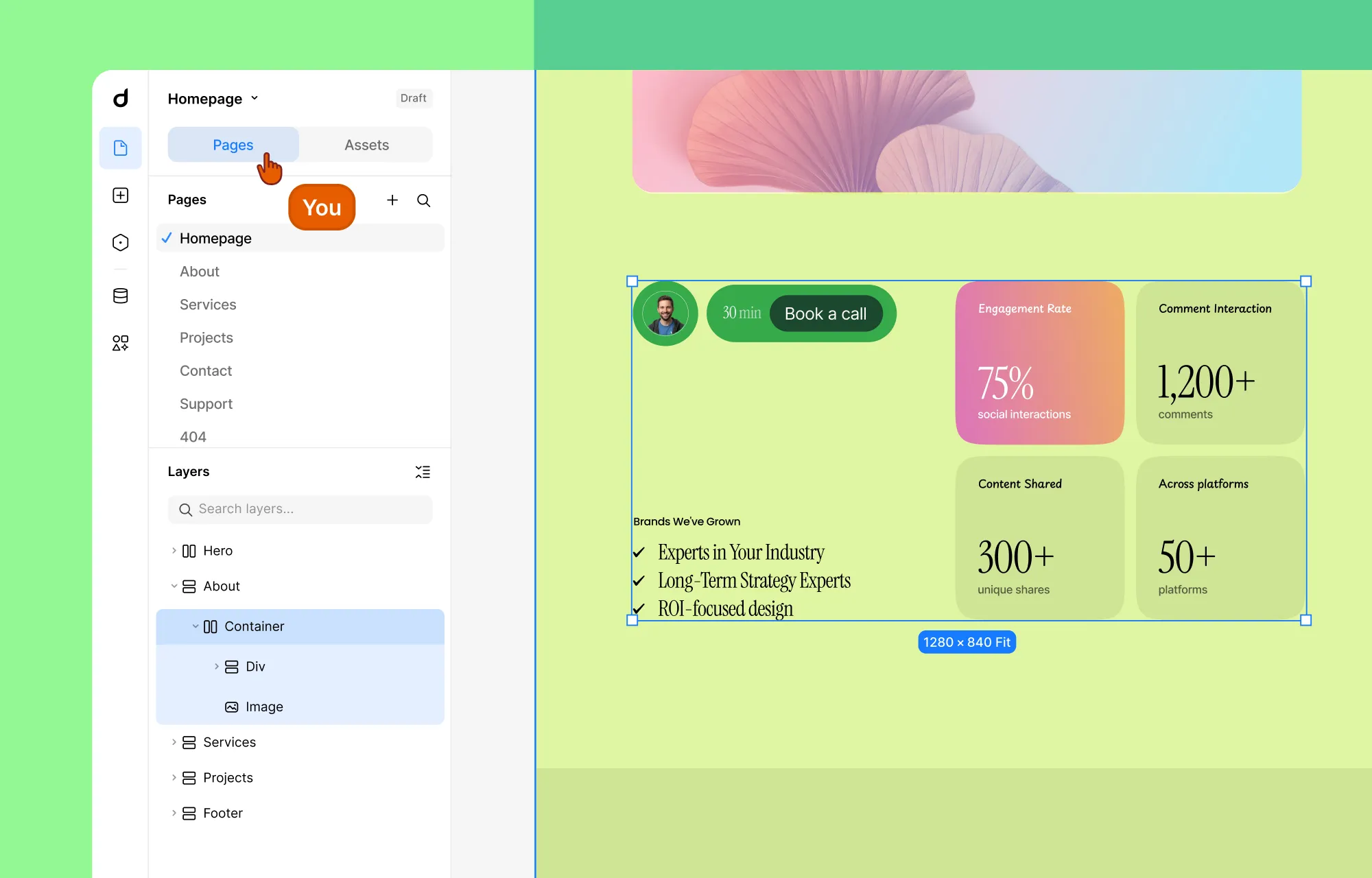The image size is (1372, 878).
Task: Select the 404 page in the Pages list
Action: tap(193, 436)
